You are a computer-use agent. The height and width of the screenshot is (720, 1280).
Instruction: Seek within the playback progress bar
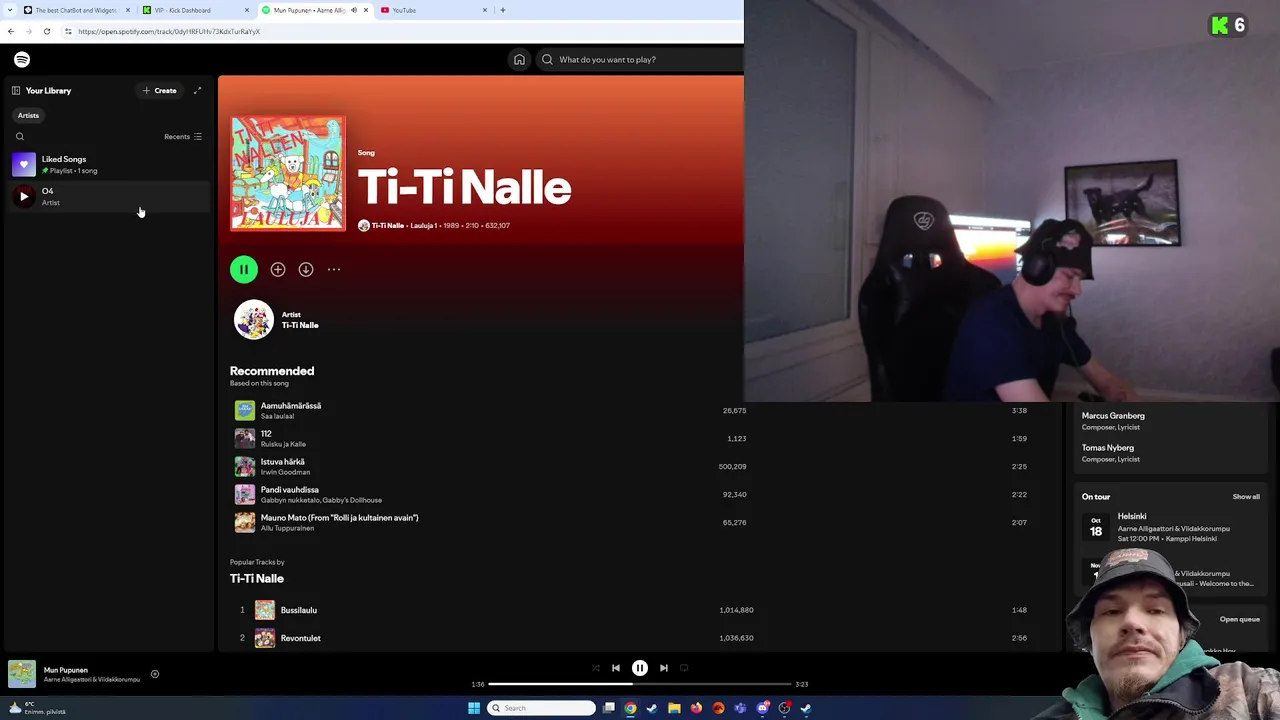640,684
